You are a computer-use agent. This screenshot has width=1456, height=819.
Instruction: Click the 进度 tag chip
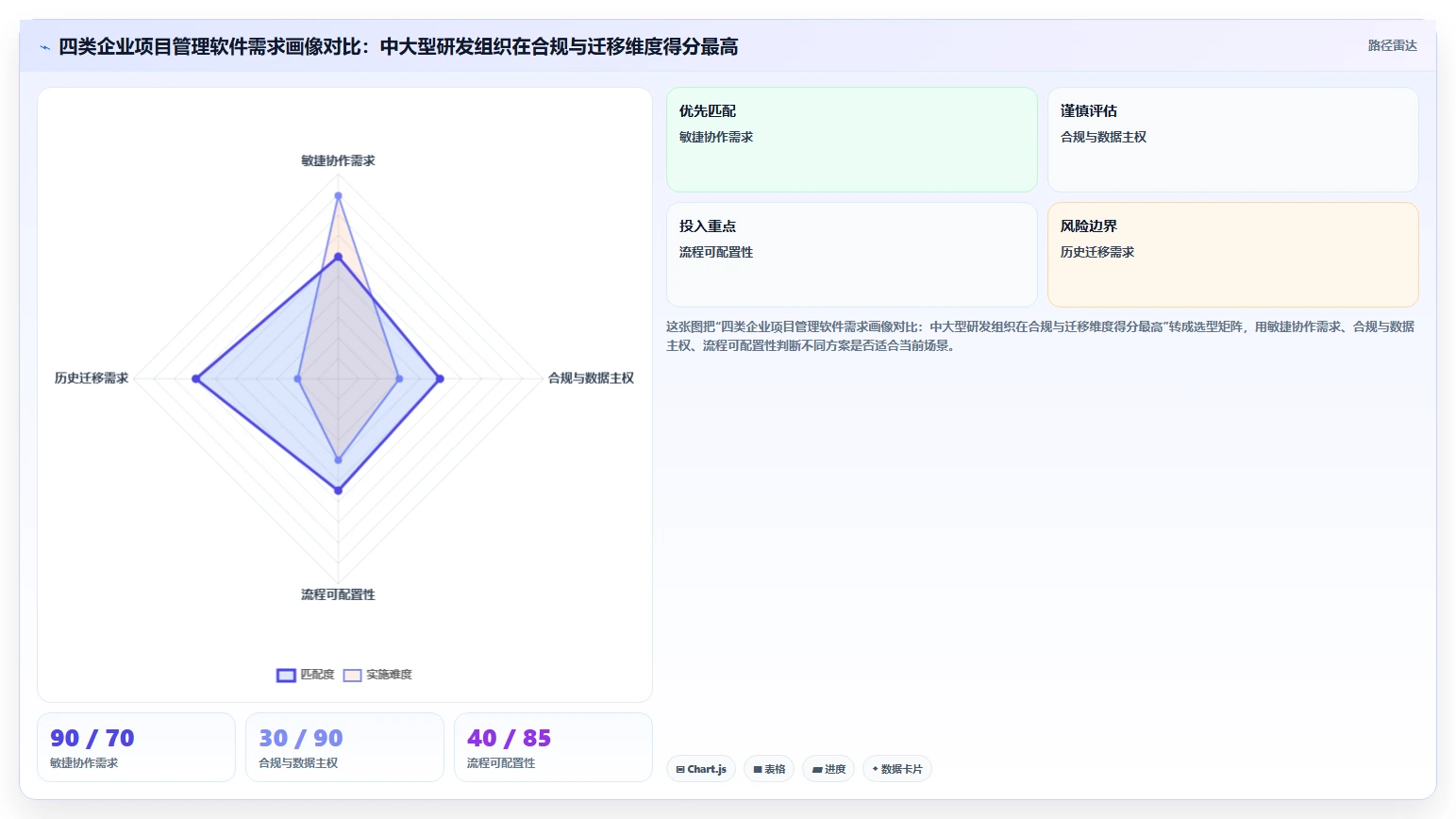click(x=828, y=769)
